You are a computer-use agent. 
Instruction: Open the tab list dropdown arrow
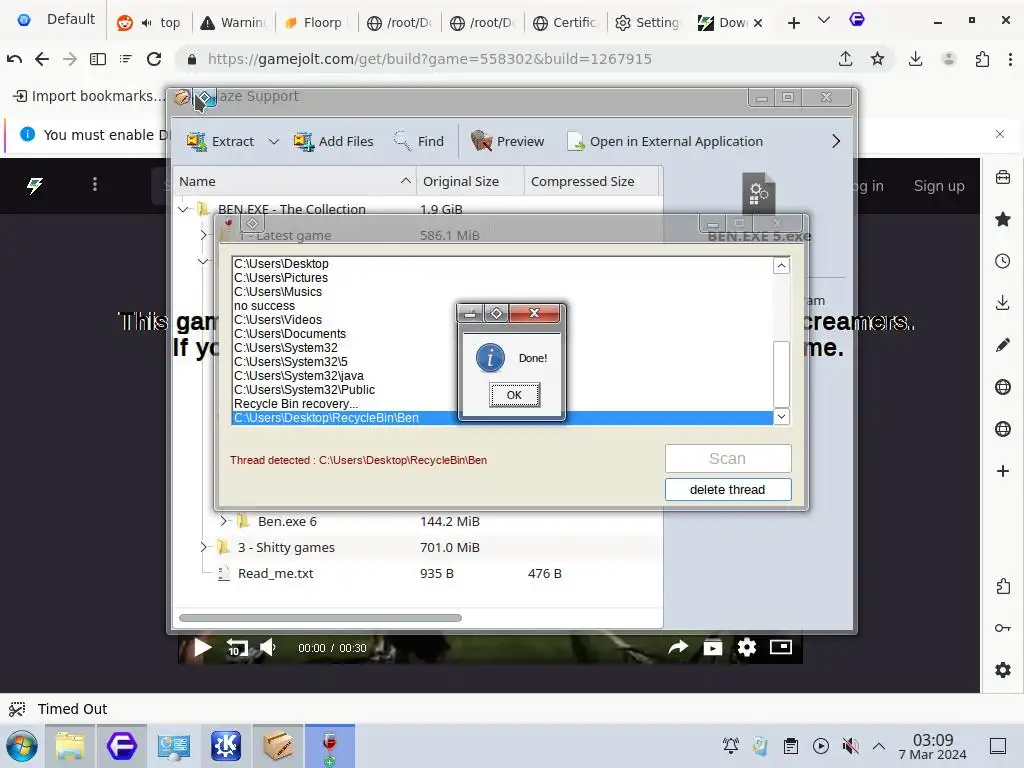[x=824, y=20]
